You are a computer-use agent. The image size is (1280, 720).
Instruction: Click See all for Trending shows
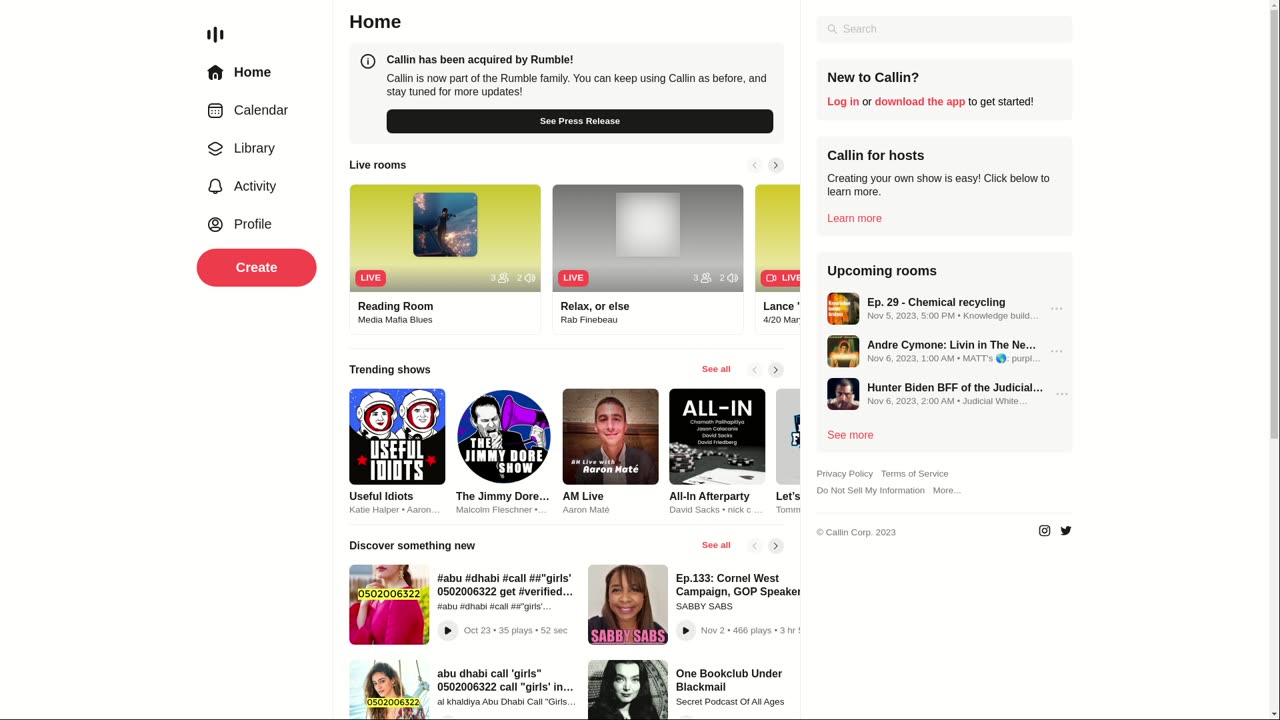716,369
